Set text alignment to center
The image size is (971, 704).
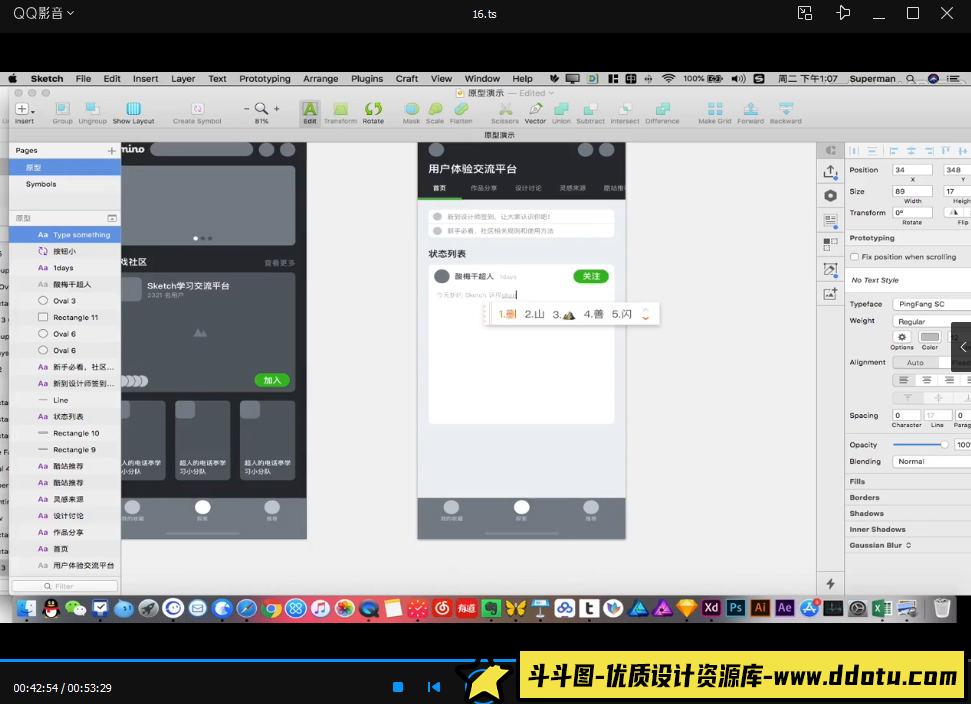pyautogui.click(x=926, y=380)
